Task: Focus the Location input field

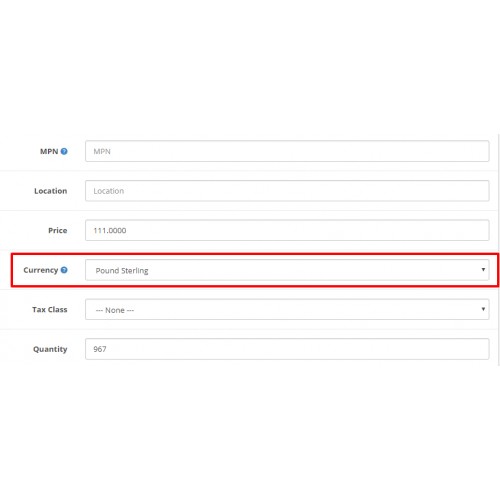Action: click(287, 191)
